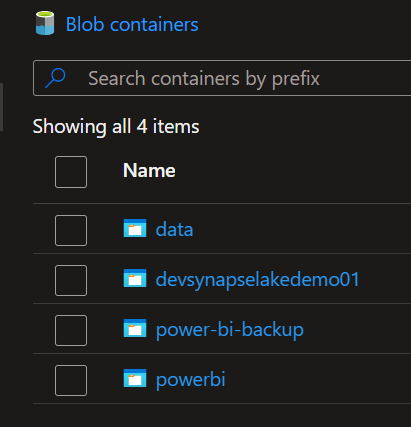Open the powerbi container

[191, 380]
